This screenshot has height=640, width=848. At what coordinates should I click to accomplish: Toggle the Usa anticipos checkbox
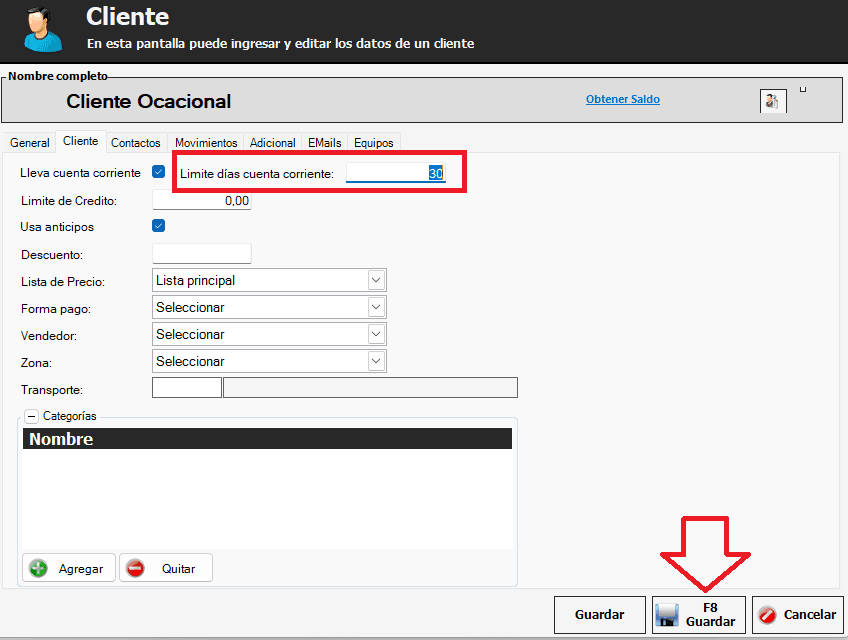pos(158,226)
